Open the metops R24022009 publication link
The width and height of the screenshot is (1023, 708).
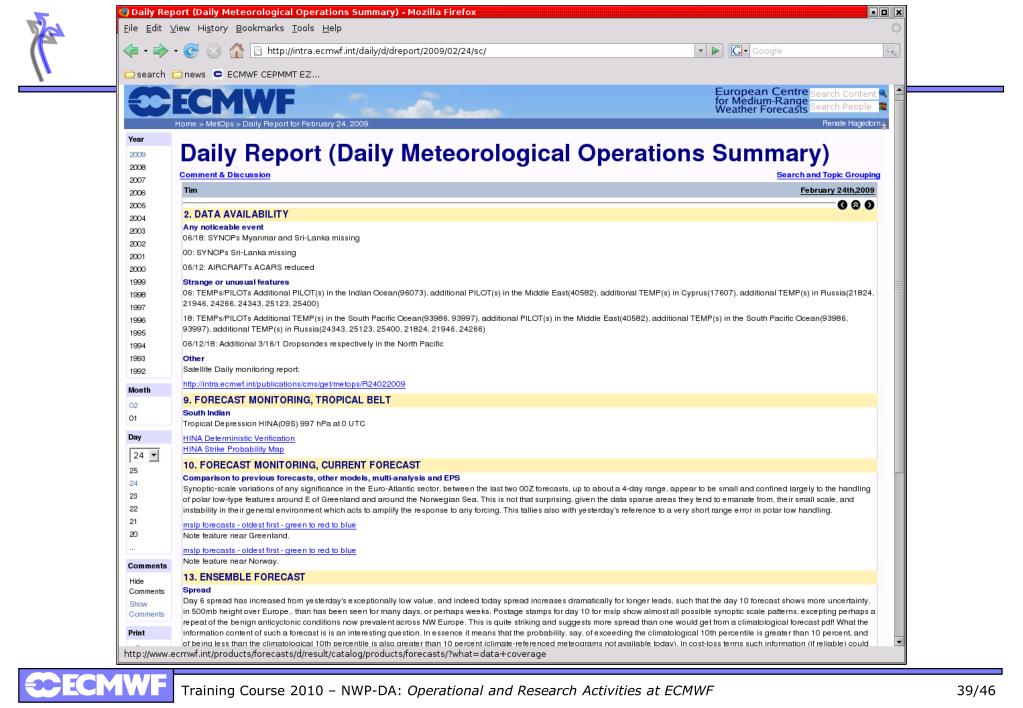[294, 384]
